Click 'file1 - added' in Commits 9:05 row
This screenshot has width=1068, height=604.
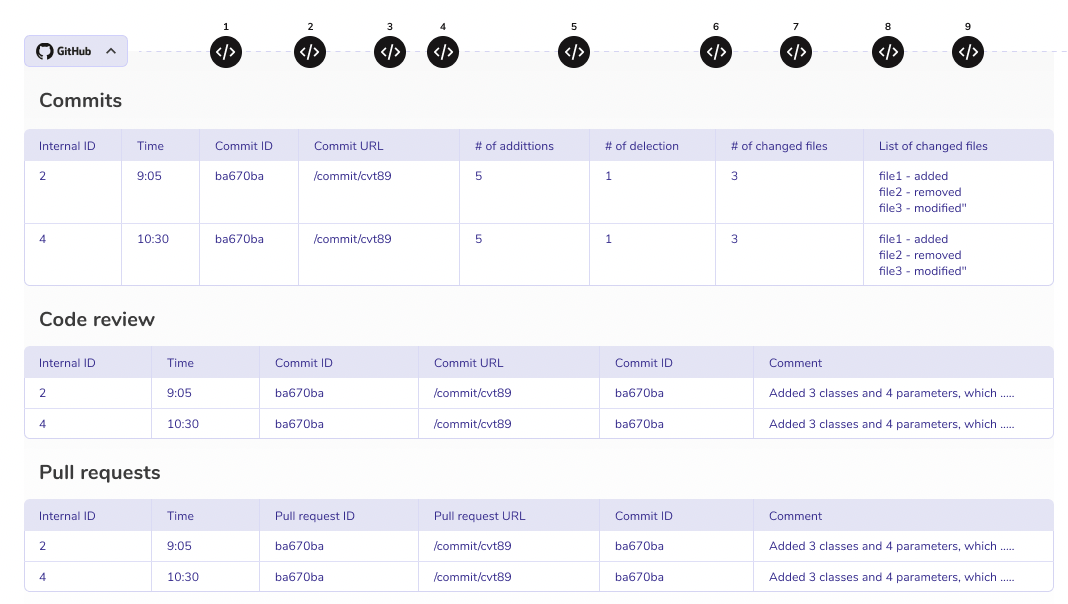(x=913, y=176)
